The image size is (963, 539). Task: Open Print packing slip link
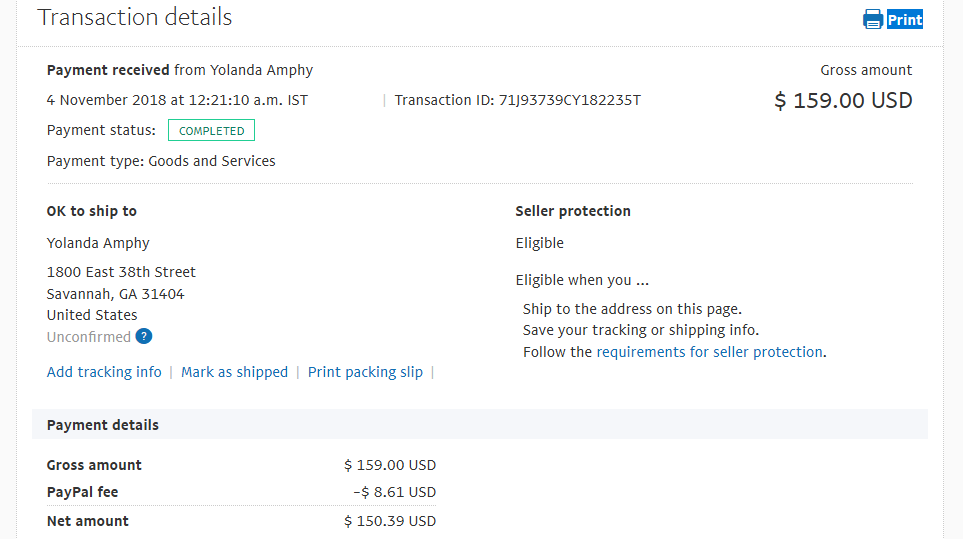365,372
